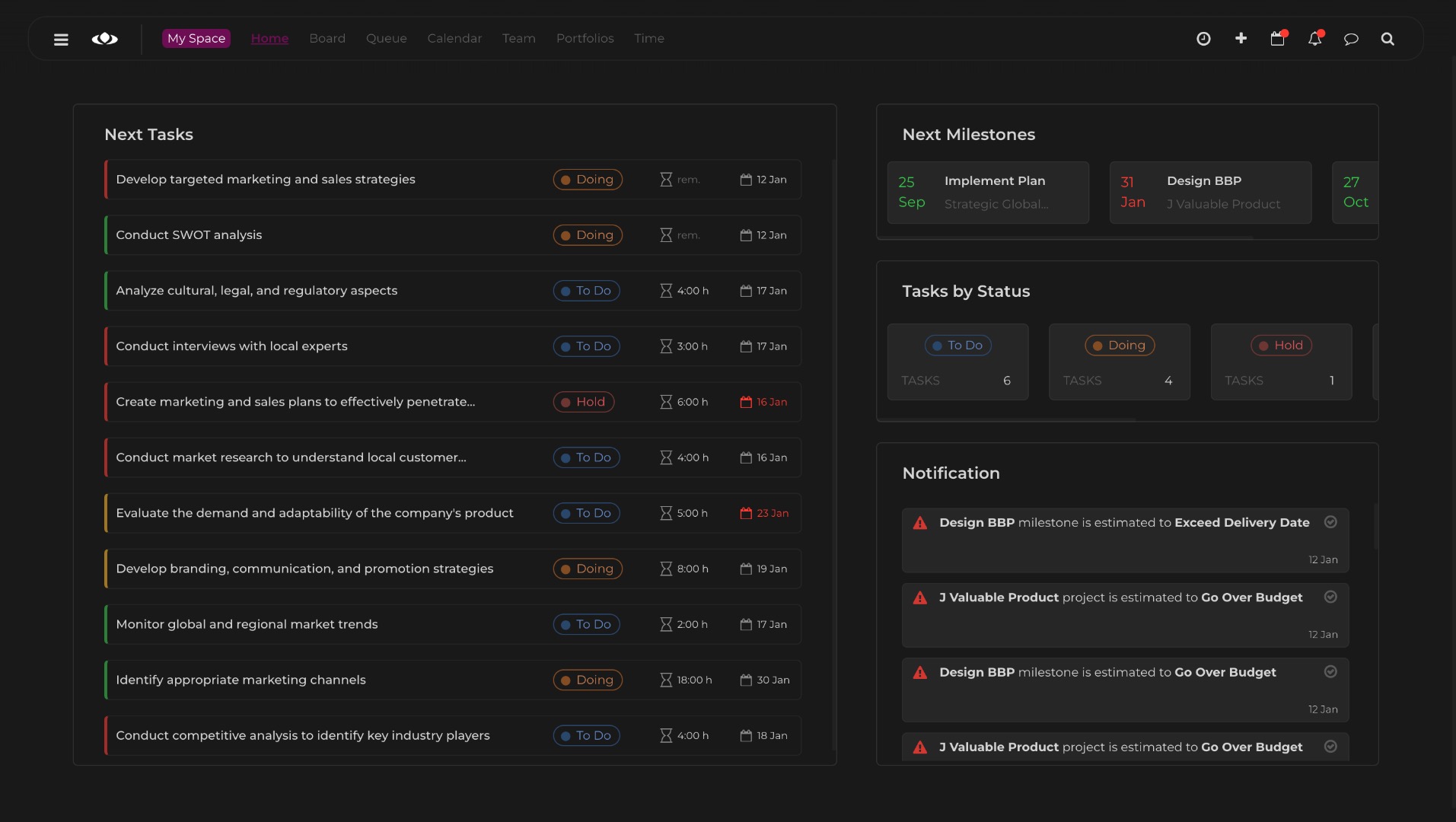Open the To Do tasks status card
The width and height of the screenshot is (1456, 822).
click(957, 362)
